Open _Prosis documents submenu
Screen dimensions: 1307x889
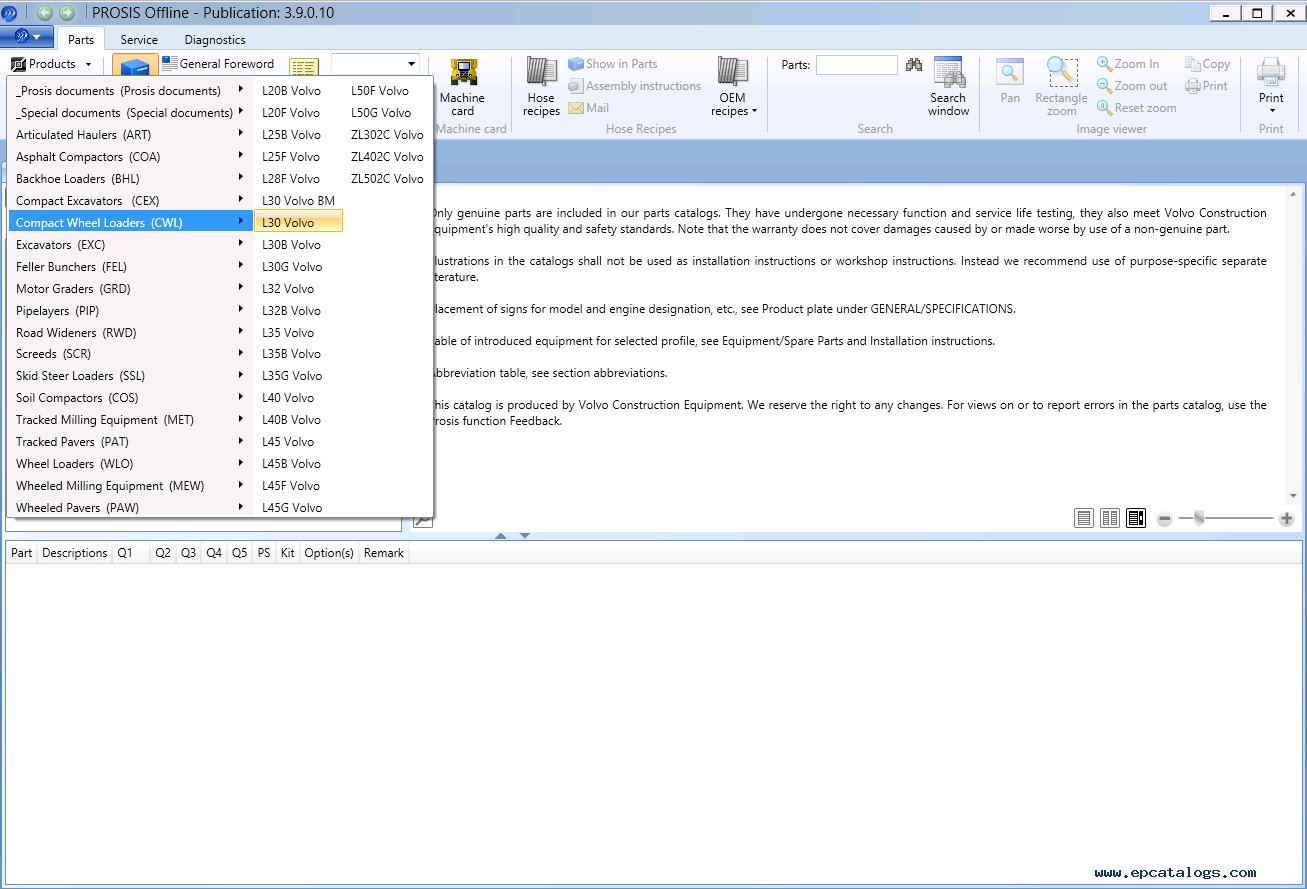130,91
